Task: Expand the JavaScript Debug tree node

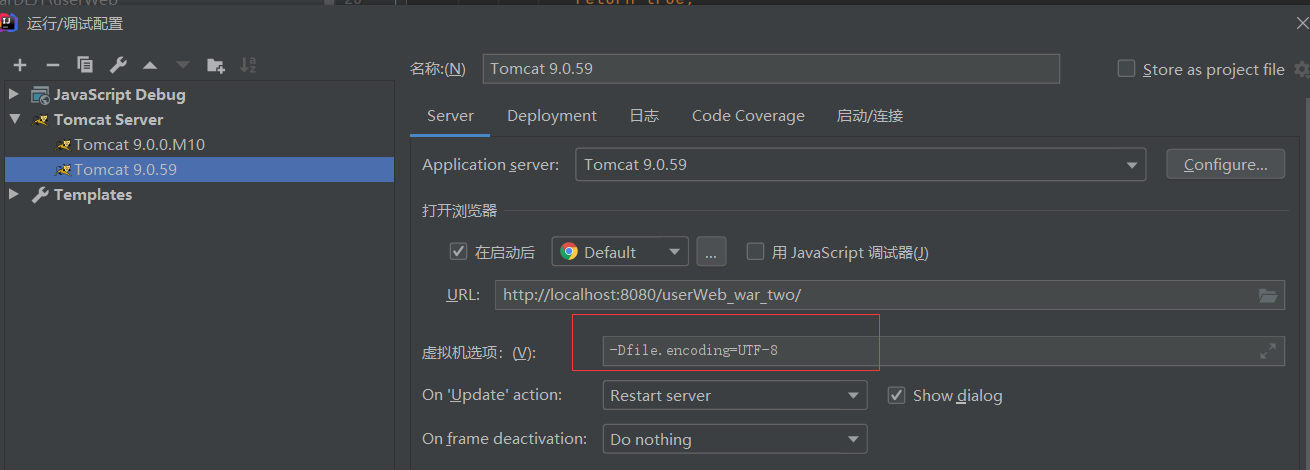Action: 14,95
